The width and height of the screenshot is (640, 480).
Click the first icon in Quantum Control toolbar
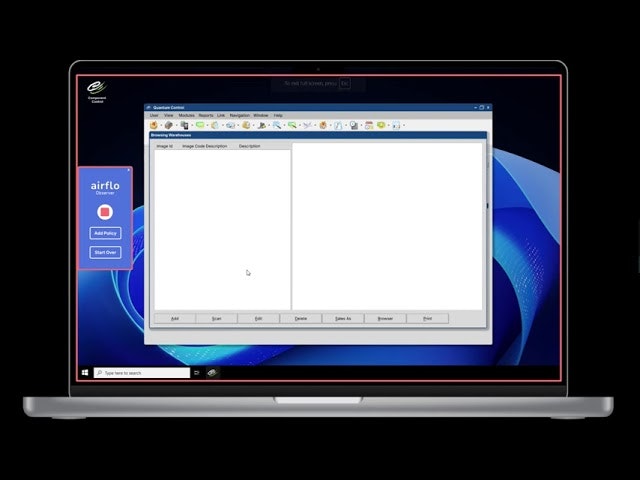tap(154, 125)
